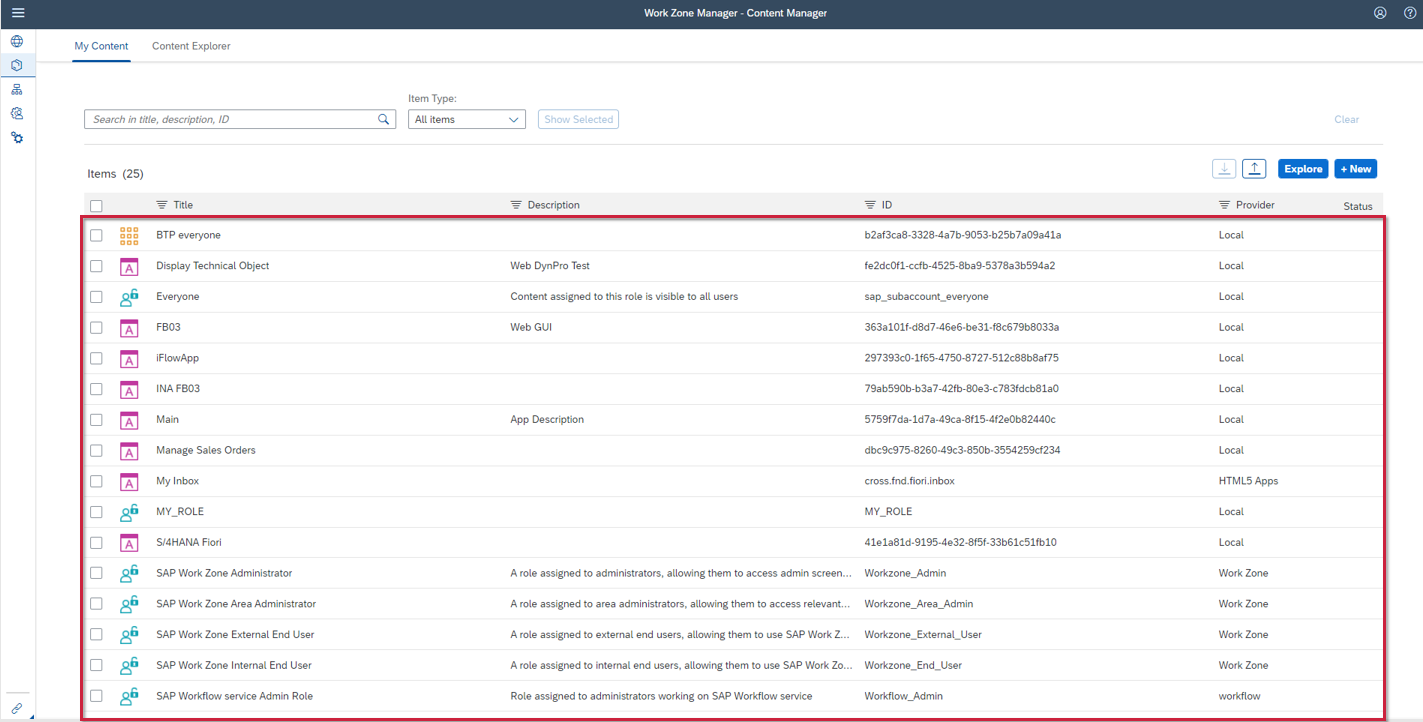This screenshot has width=1423, height=722.
Task: Click the FB03 app icon
Action: 129,328
